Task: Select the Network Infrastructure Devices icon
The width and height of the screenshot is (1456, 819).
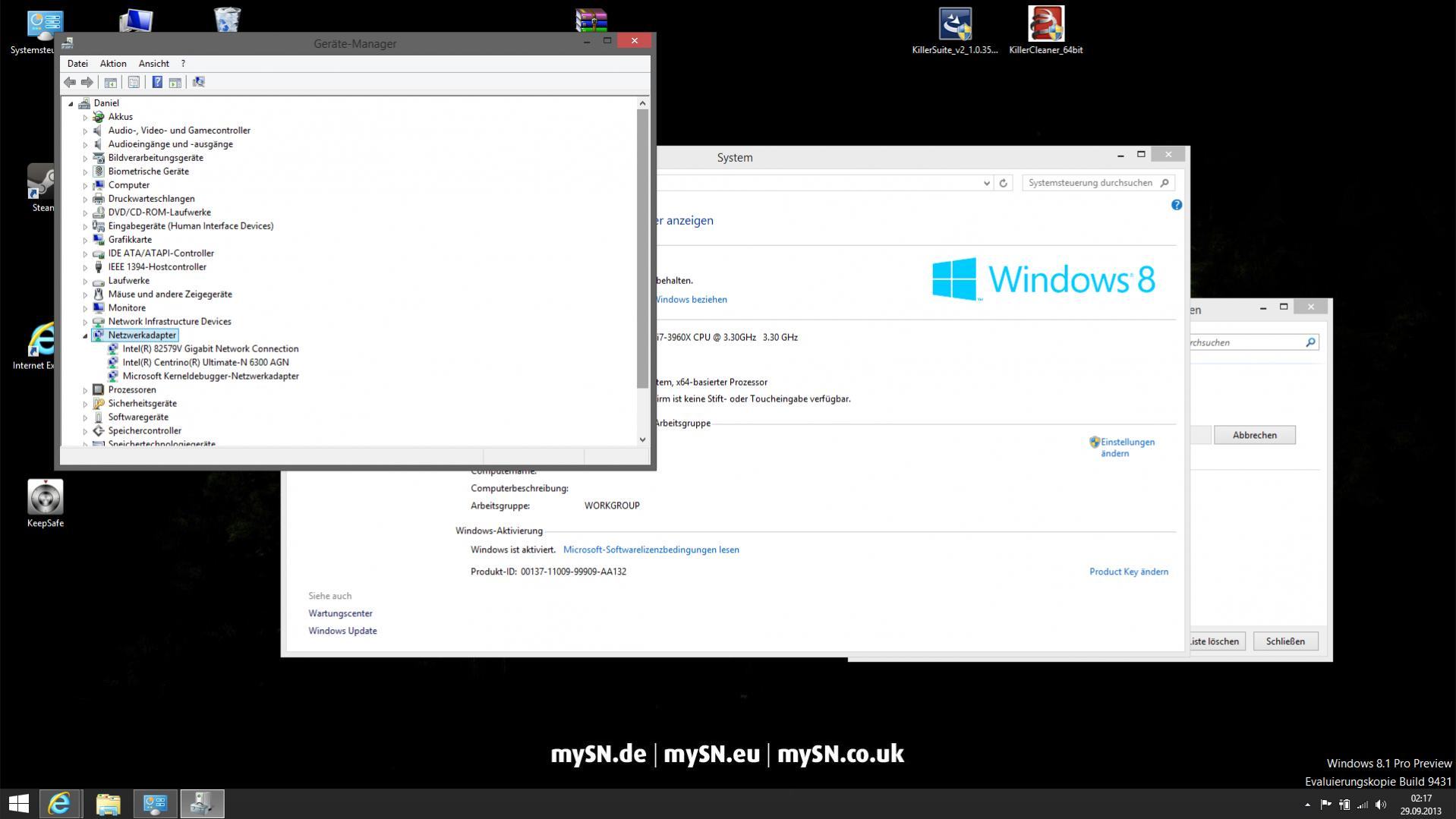Action: 99,322
